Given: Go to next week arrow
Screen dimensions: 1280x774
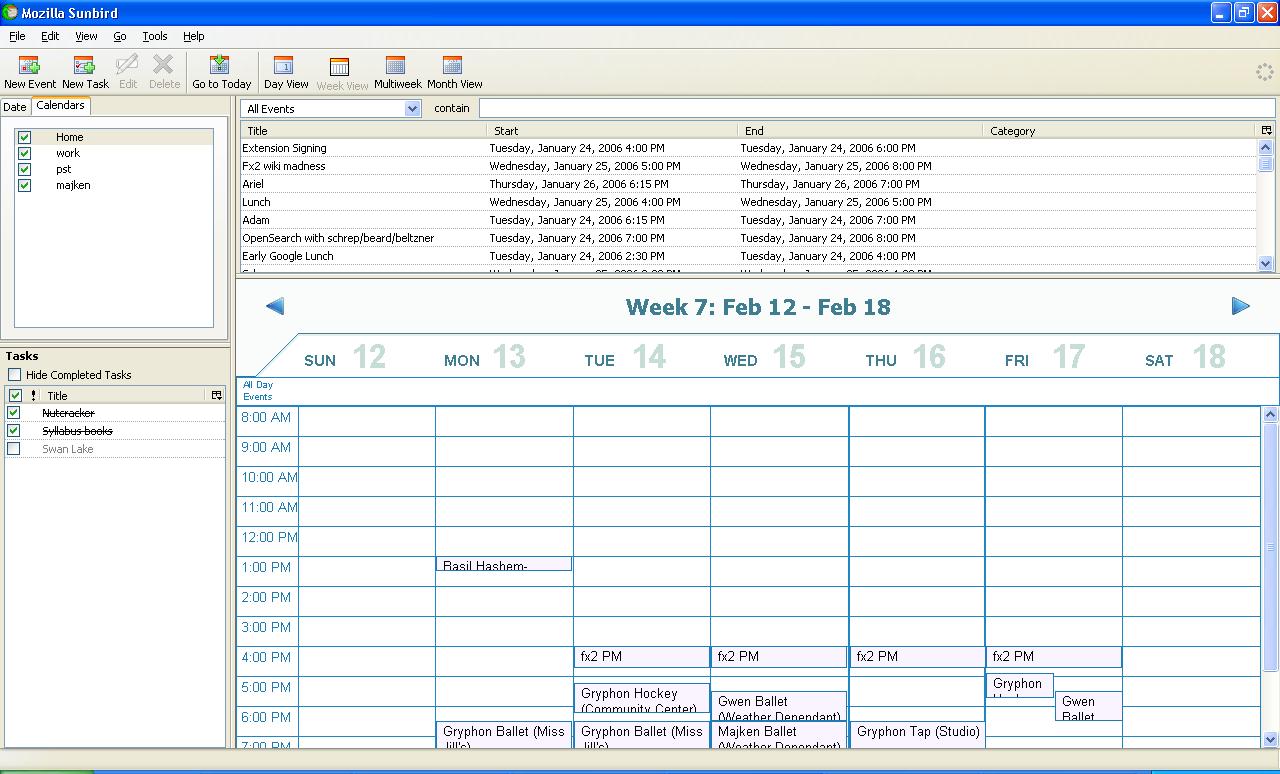Looking at the screenshot, I should point(1240,306).
